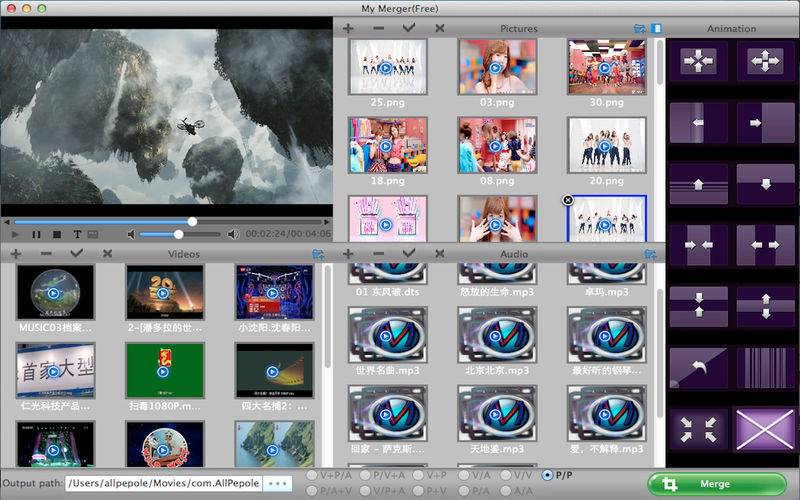Select the V+P/A merge mode
This screenshot has height=500, width=800.
click(x=311, y=475)
